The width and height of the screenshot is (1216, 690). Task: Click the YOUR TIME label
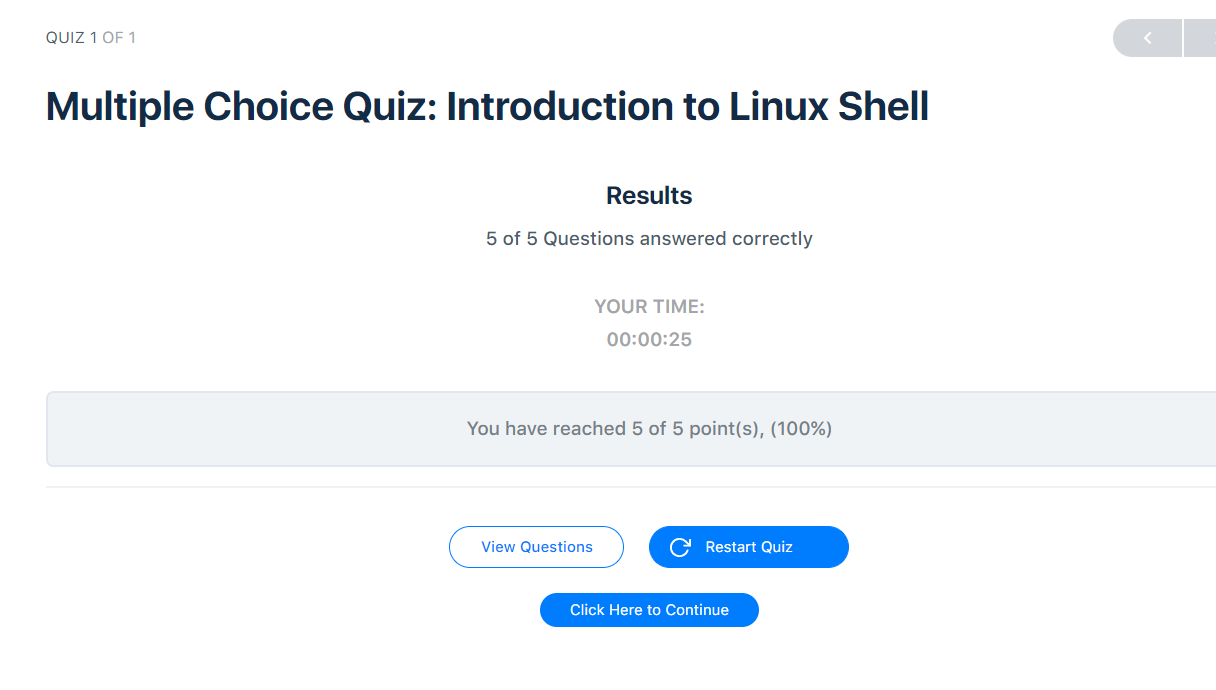point(649,307)
